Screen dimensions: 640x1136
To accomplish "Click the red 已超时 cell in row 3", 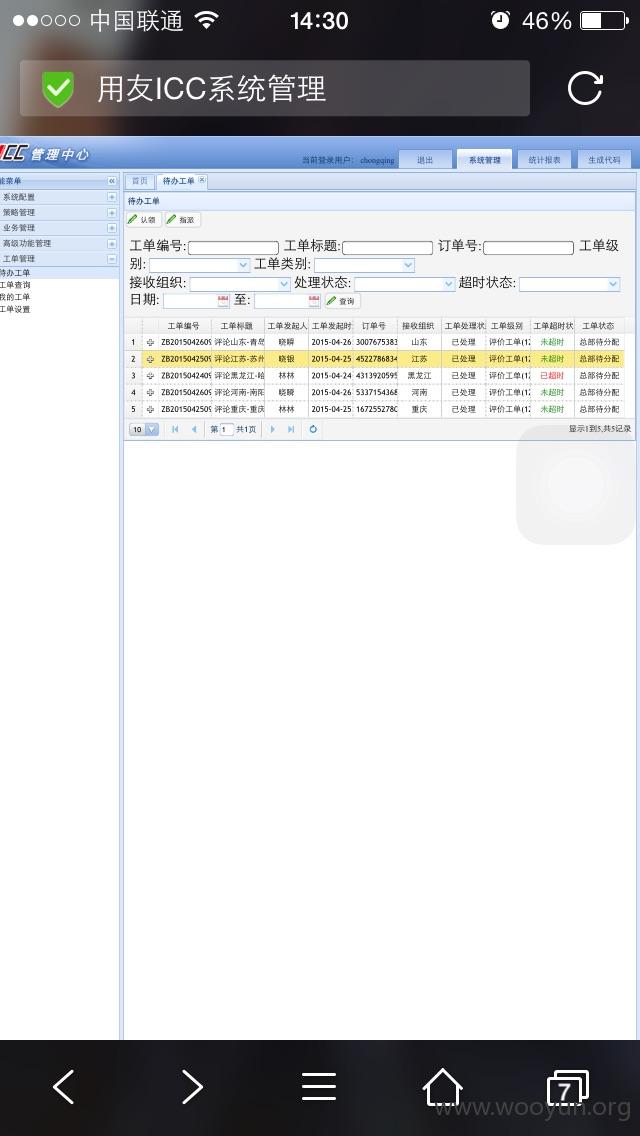I will click(x=552, y=375).
